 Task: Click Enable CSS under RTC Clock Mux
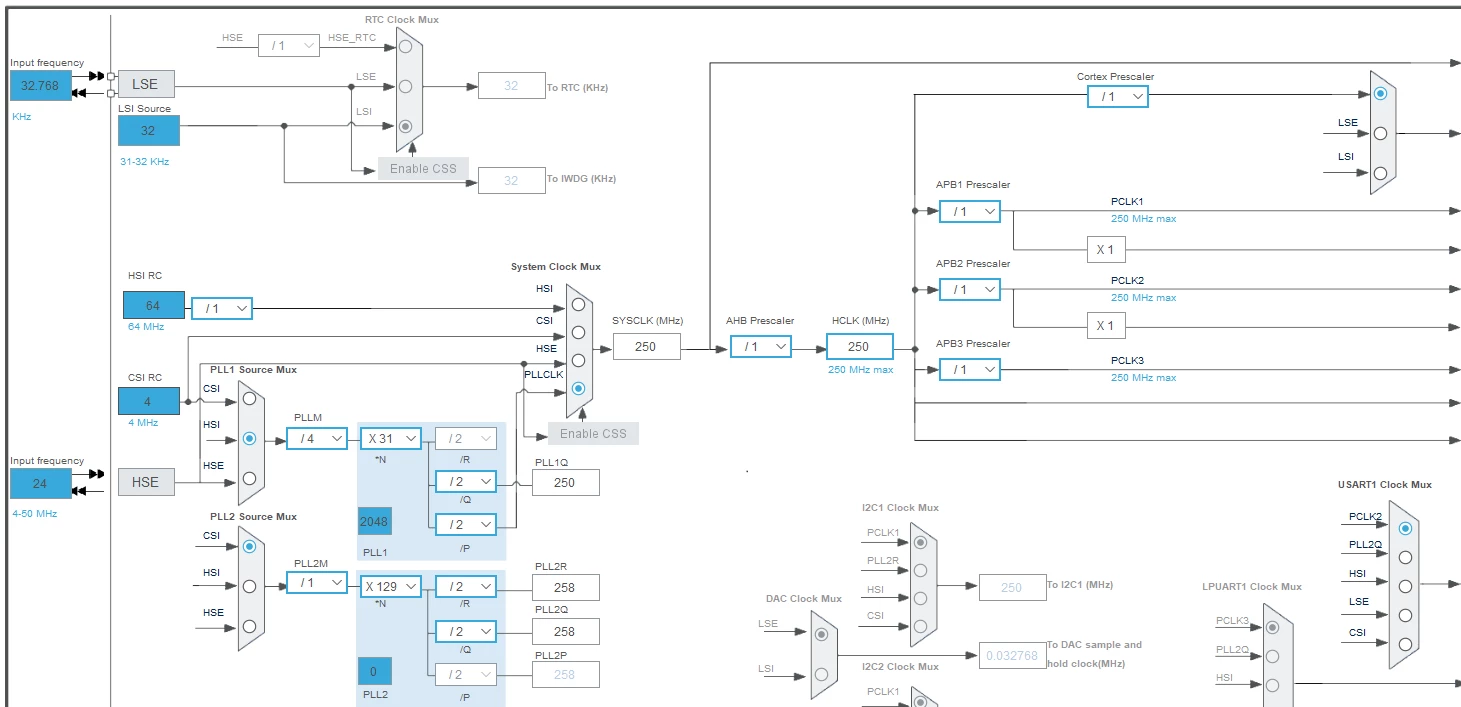423,168
